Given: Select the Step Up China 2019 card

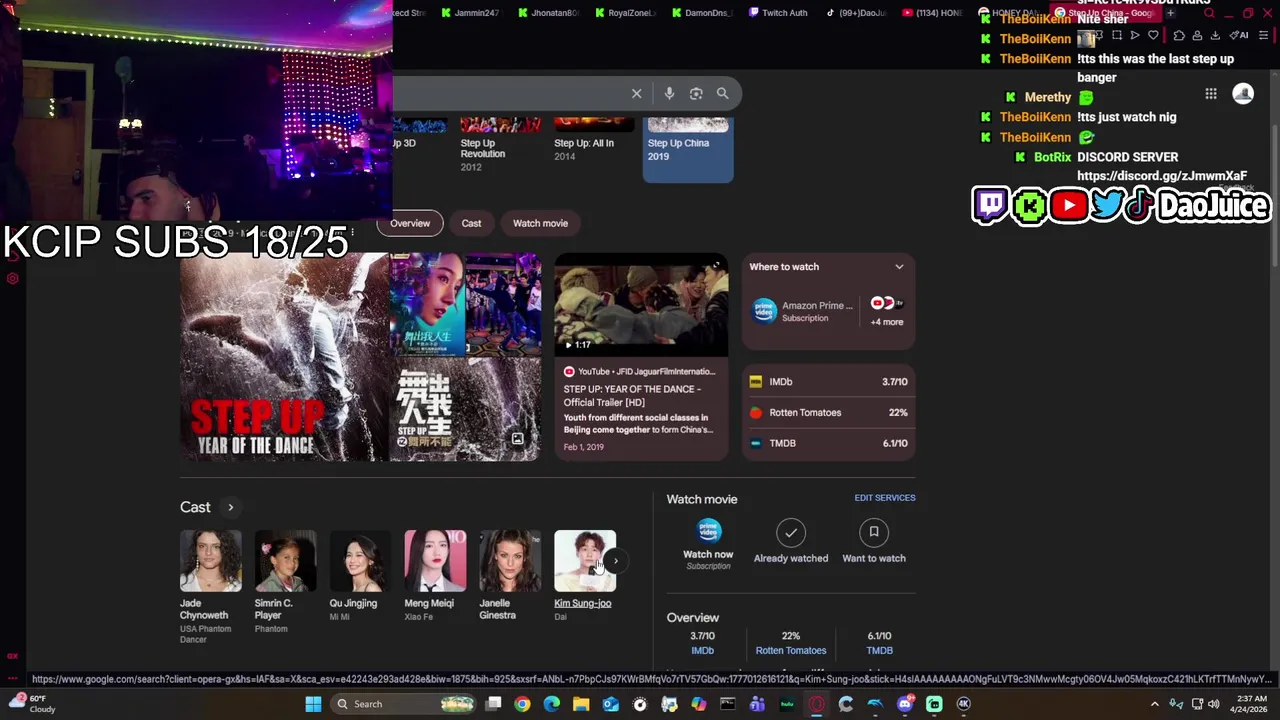Looking at the screenshot, I should click(688, 149).
